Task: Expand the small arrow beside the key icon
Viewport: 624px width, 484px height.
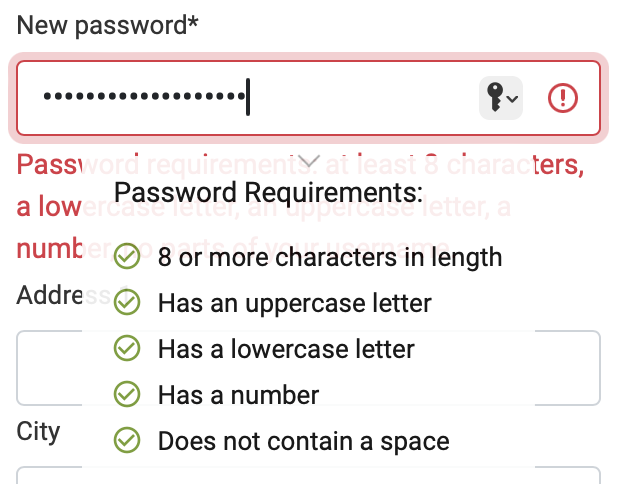Action: click(x=513, y=99)
